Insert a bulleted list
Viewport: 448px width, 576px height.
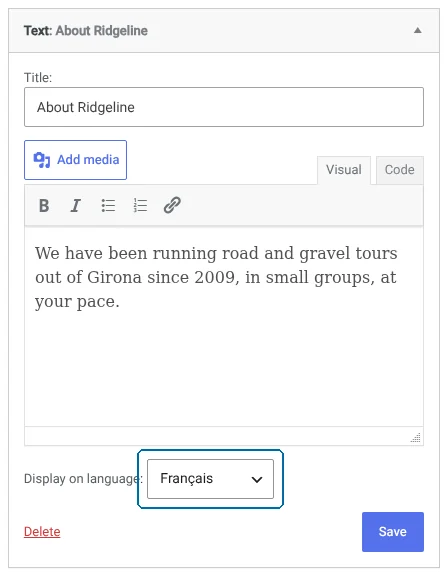108,205
